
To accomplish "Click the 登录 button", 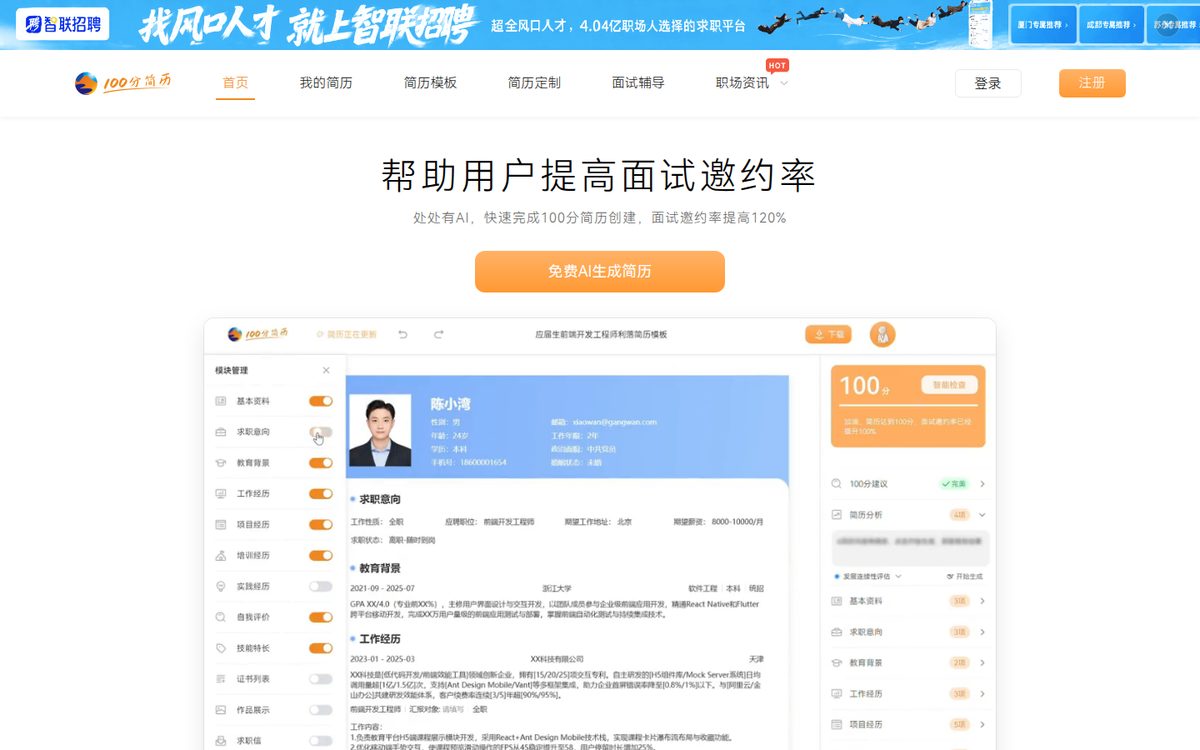I will (x=988, y=83).
